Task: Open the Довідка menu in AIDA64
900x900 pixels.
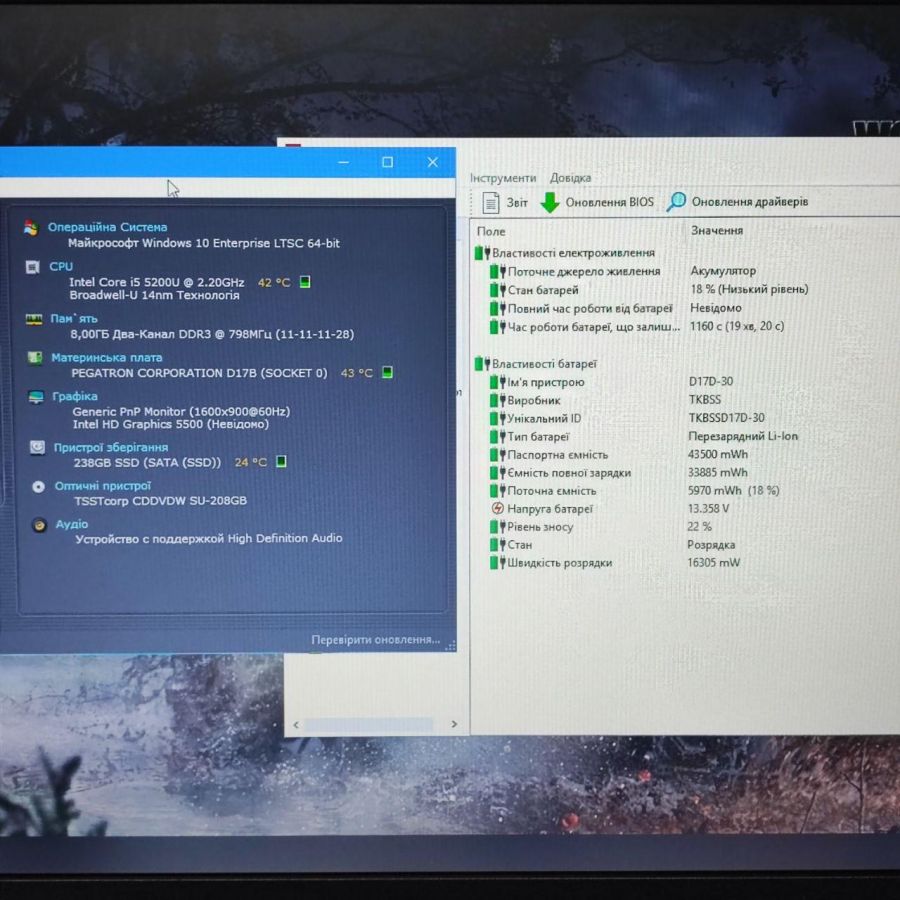Action: [570, 178]
